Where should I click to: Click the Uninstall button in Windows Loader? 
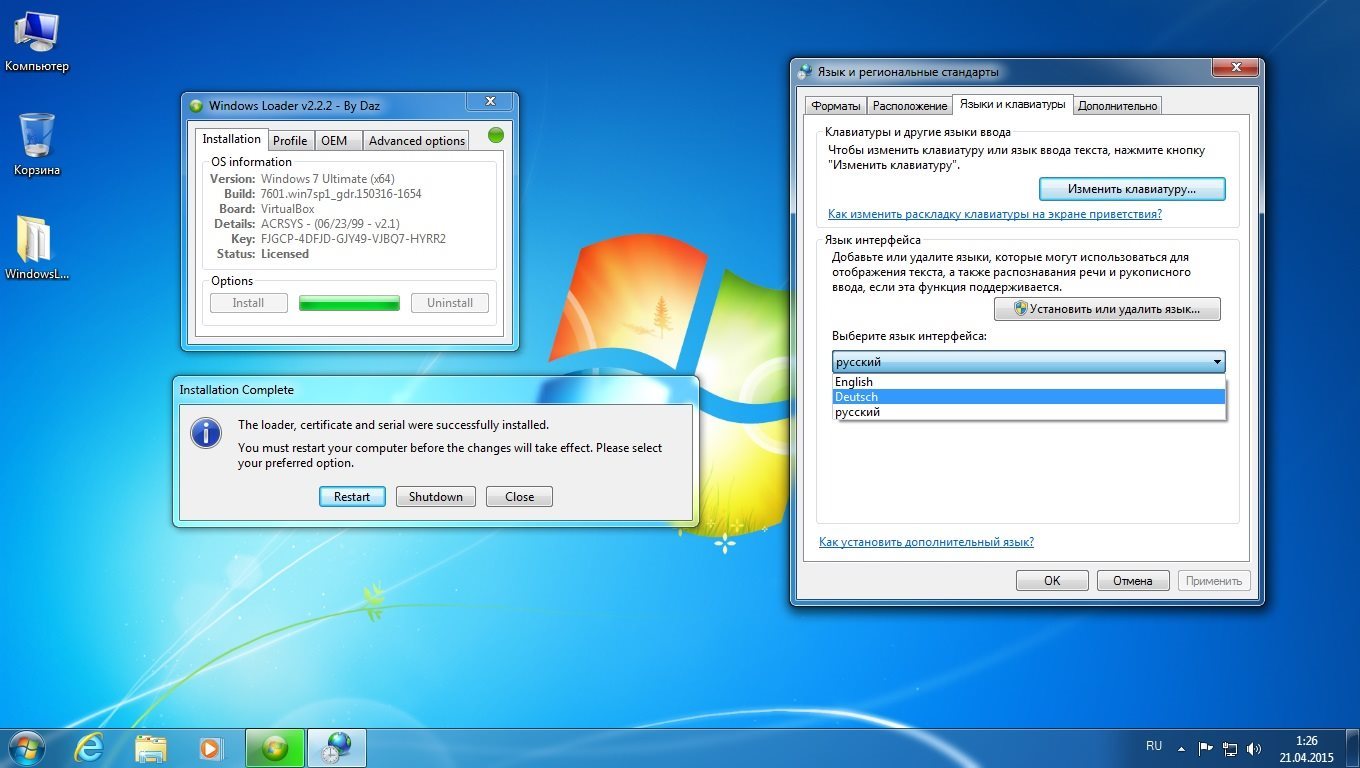point(450,303)
